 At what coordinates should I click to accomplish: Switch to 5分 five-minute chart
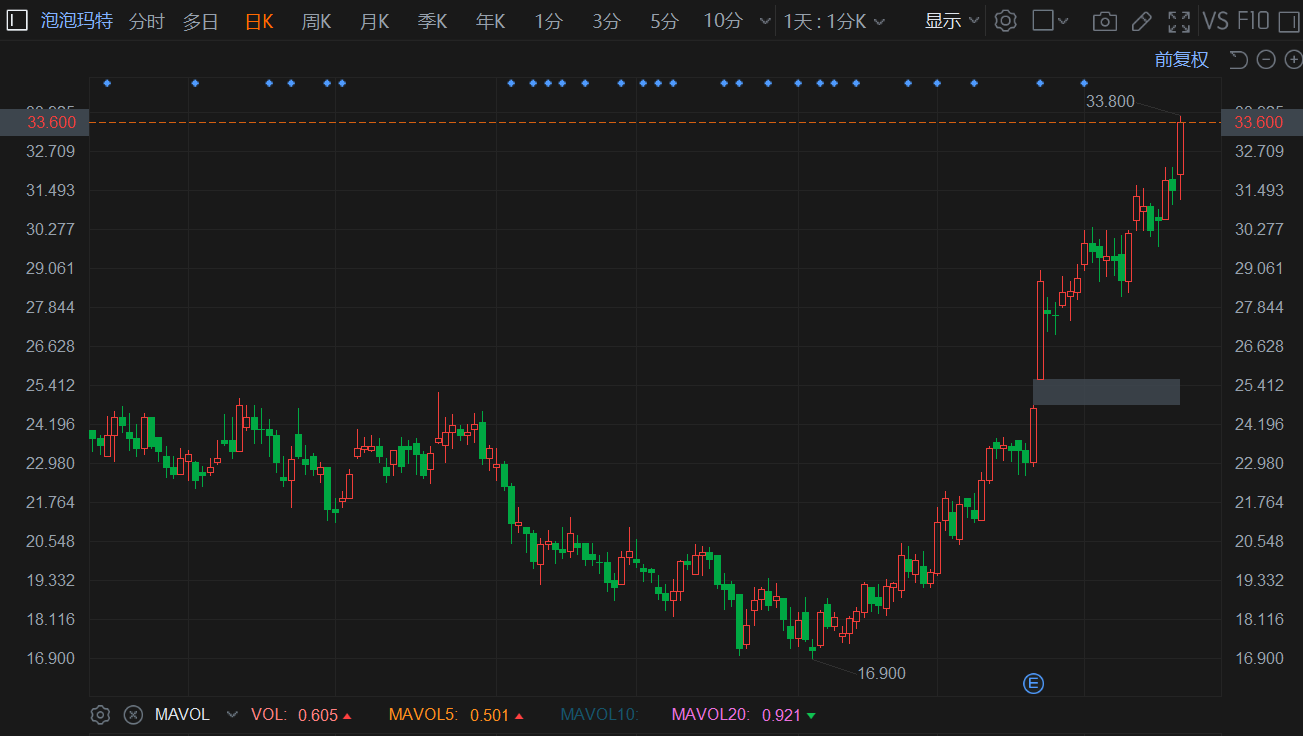point(664,21)
